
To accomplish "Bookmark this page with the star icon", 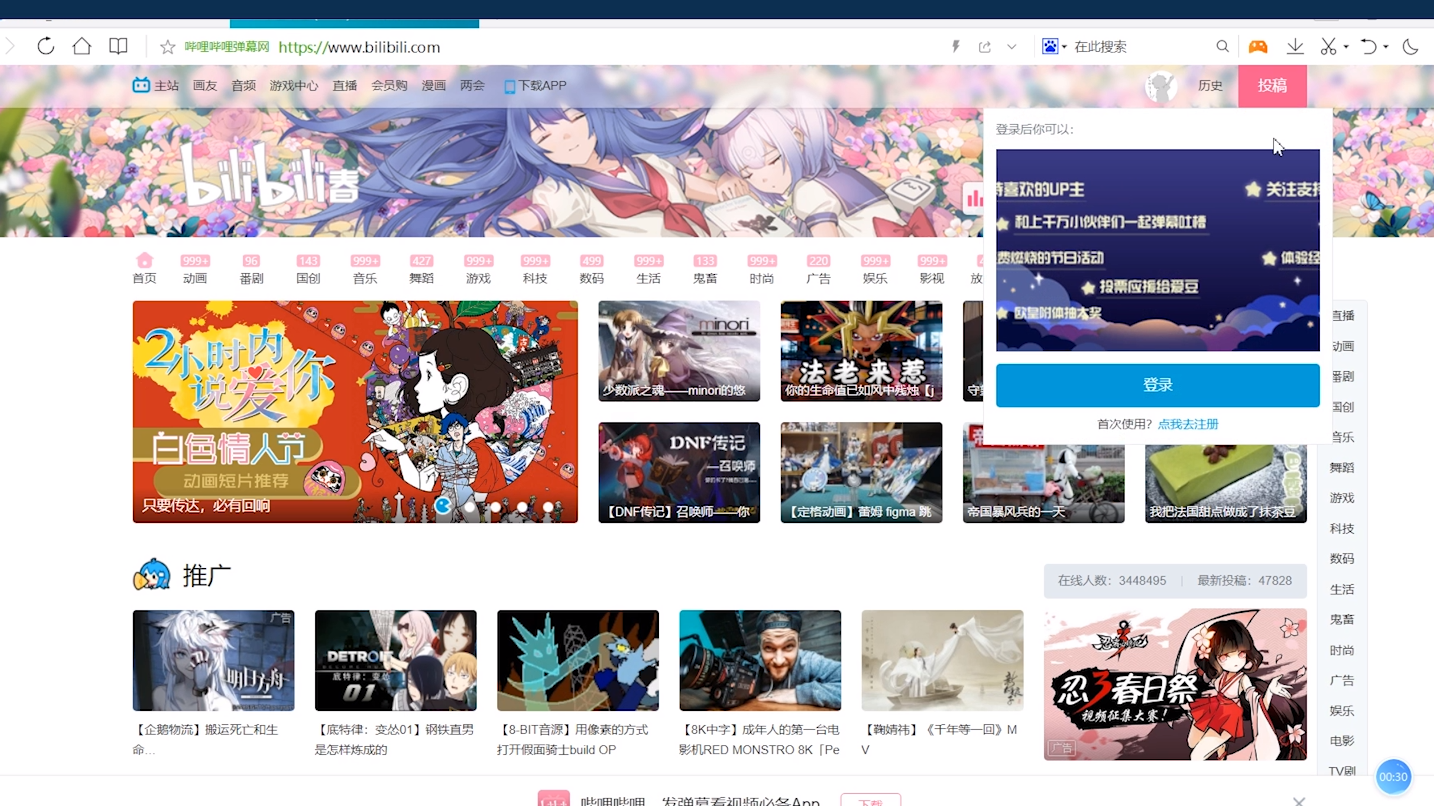I will coord(168,47).
